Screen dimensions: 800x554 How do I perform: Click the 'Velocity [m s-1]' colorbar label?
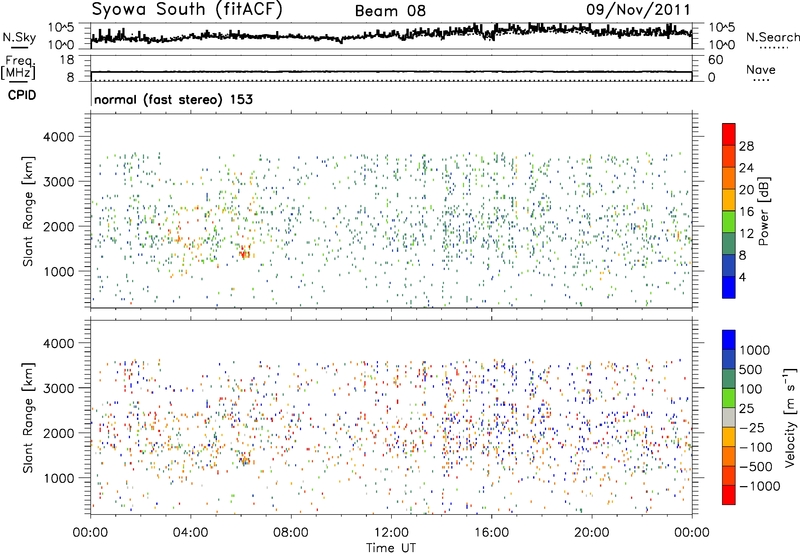click(x=790, y=417)
